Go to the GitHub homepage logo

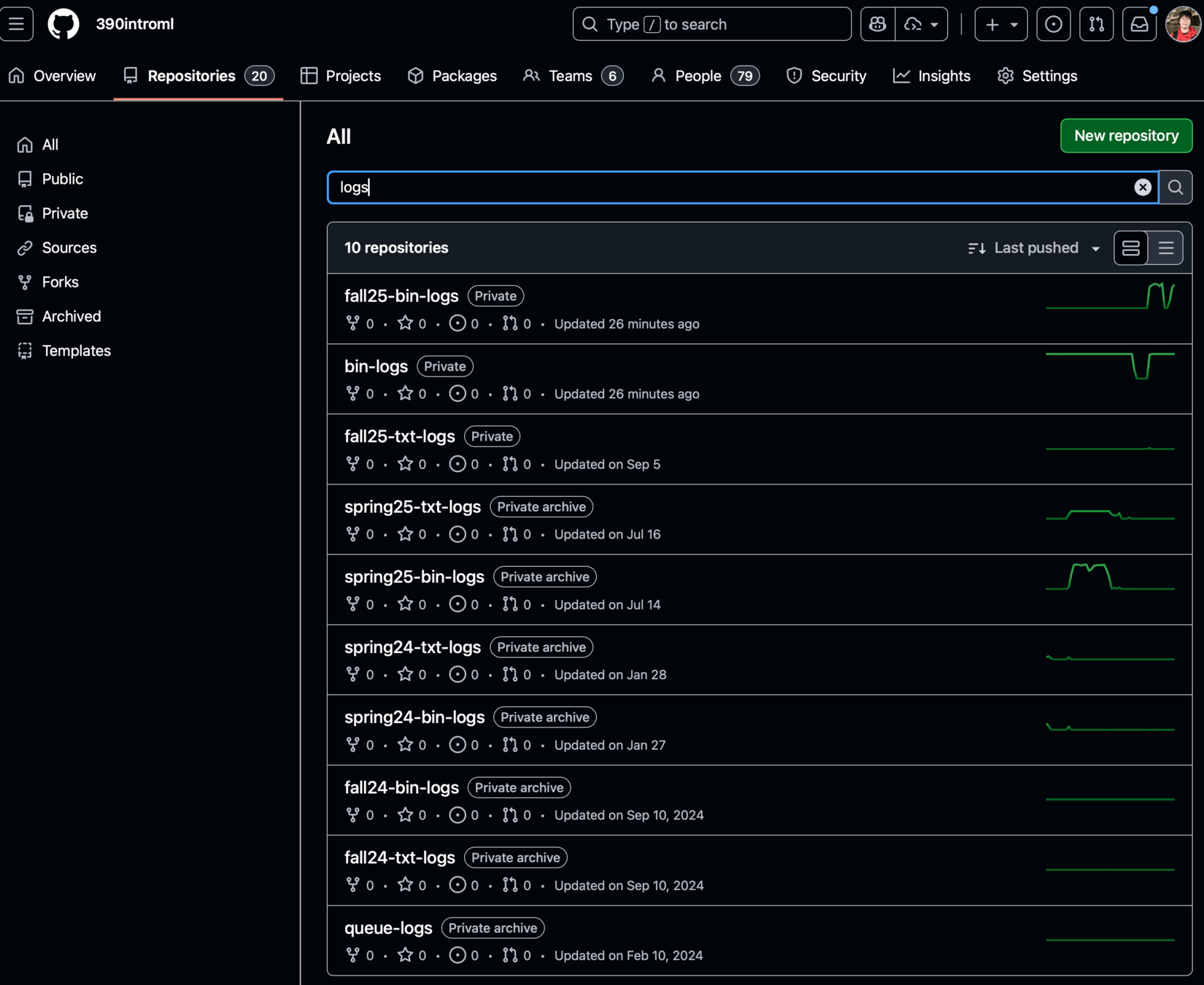(x=63, y=24)
